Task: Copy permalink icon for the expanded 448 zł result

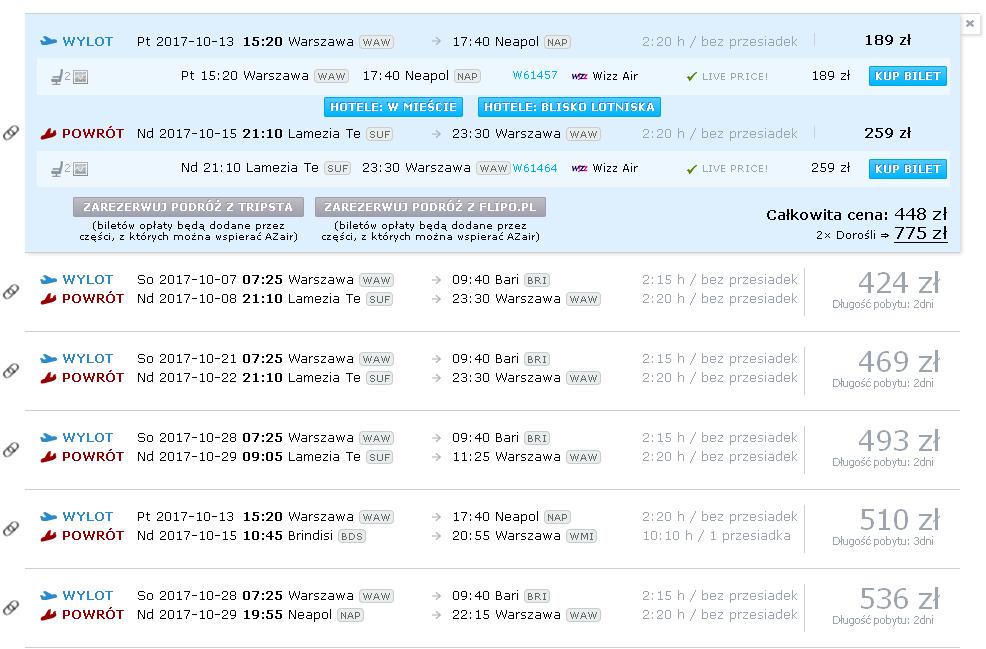Action: [11, 133]
